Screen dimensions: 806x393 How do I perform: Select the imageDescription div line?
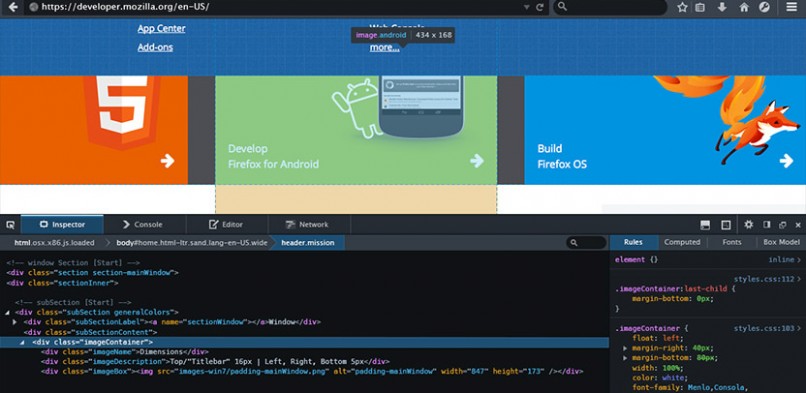point(215,362)
